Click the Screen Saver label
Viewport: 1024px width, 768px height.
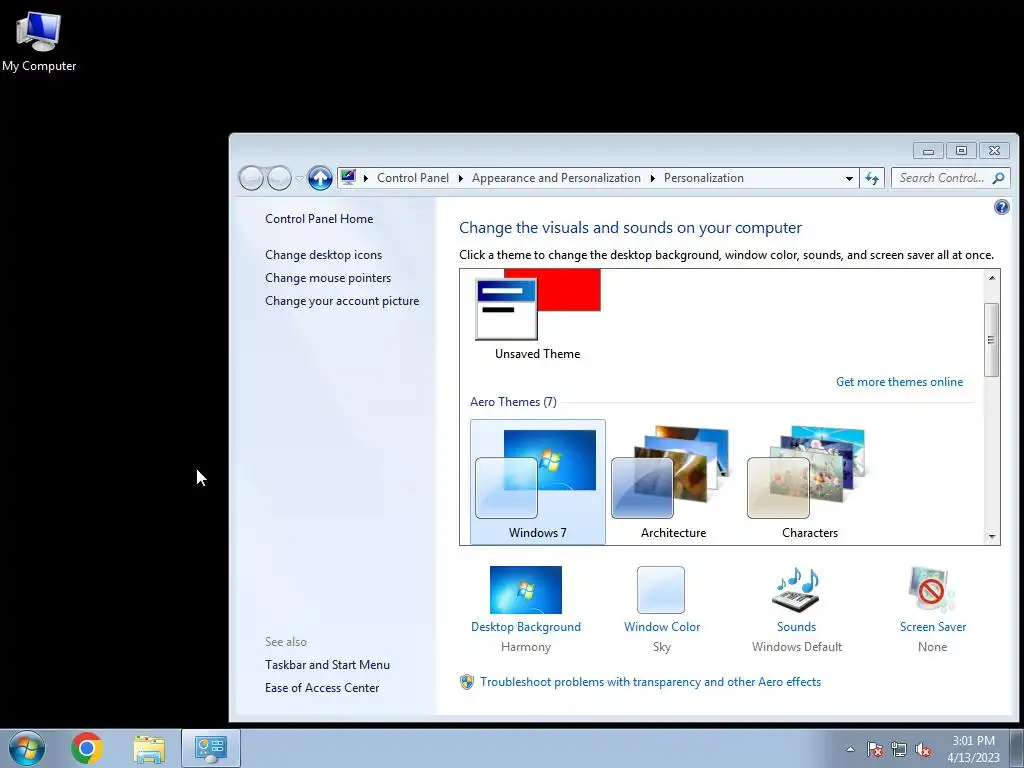click(x=933, y=627)
